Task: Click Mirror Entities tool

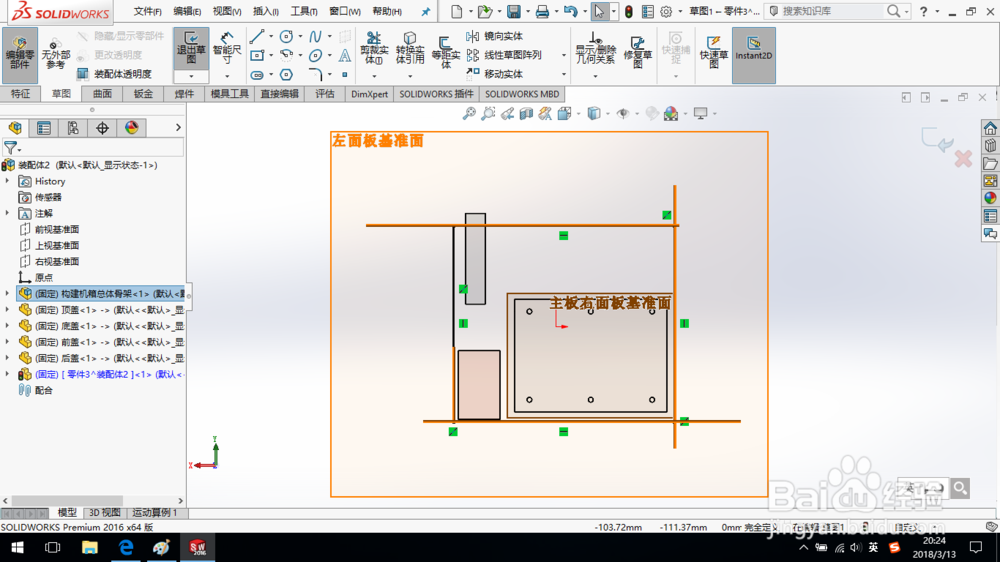Action: 494,36
